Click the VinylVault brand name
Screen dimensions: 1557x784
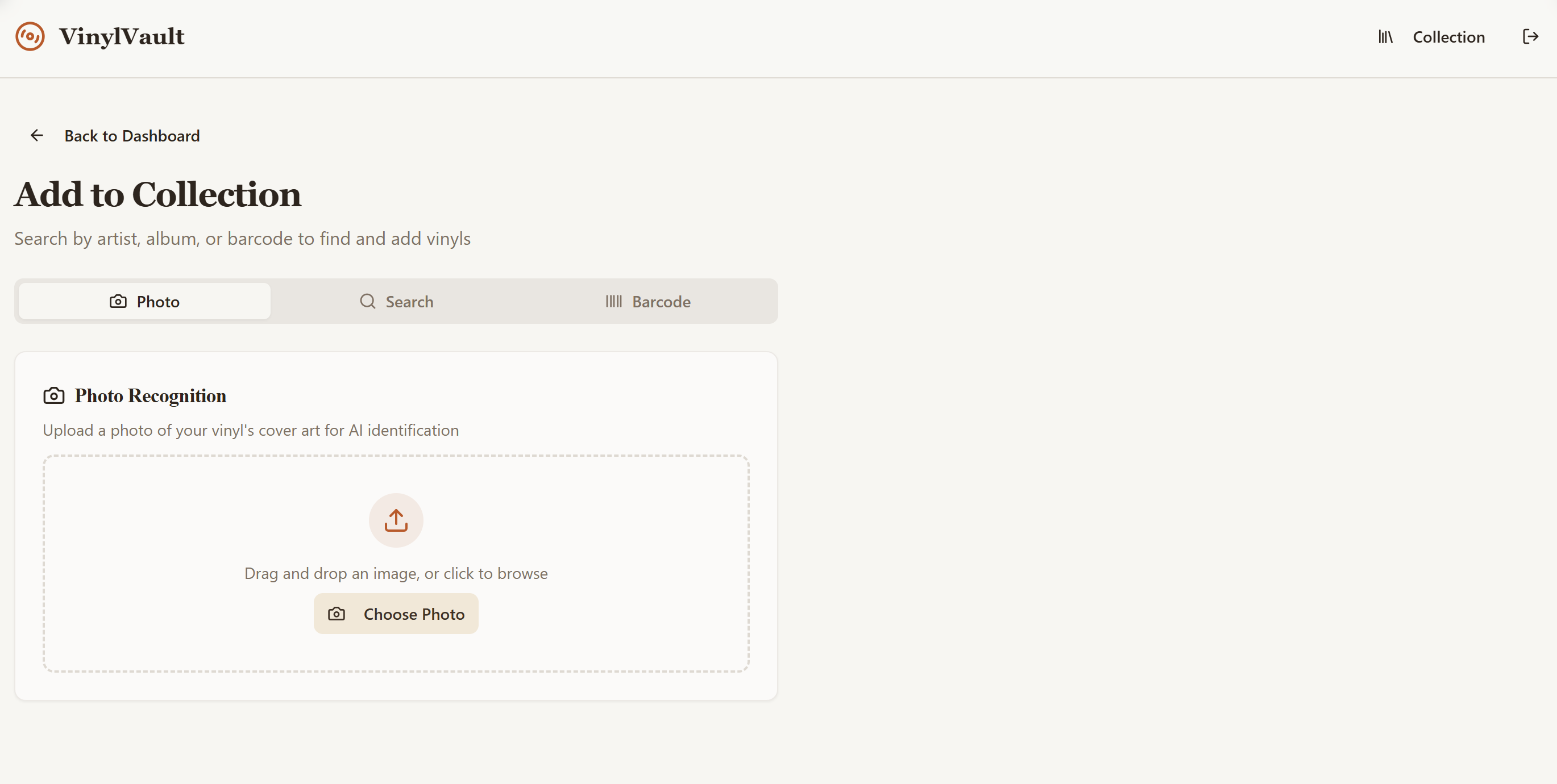[x=122, y=37]
